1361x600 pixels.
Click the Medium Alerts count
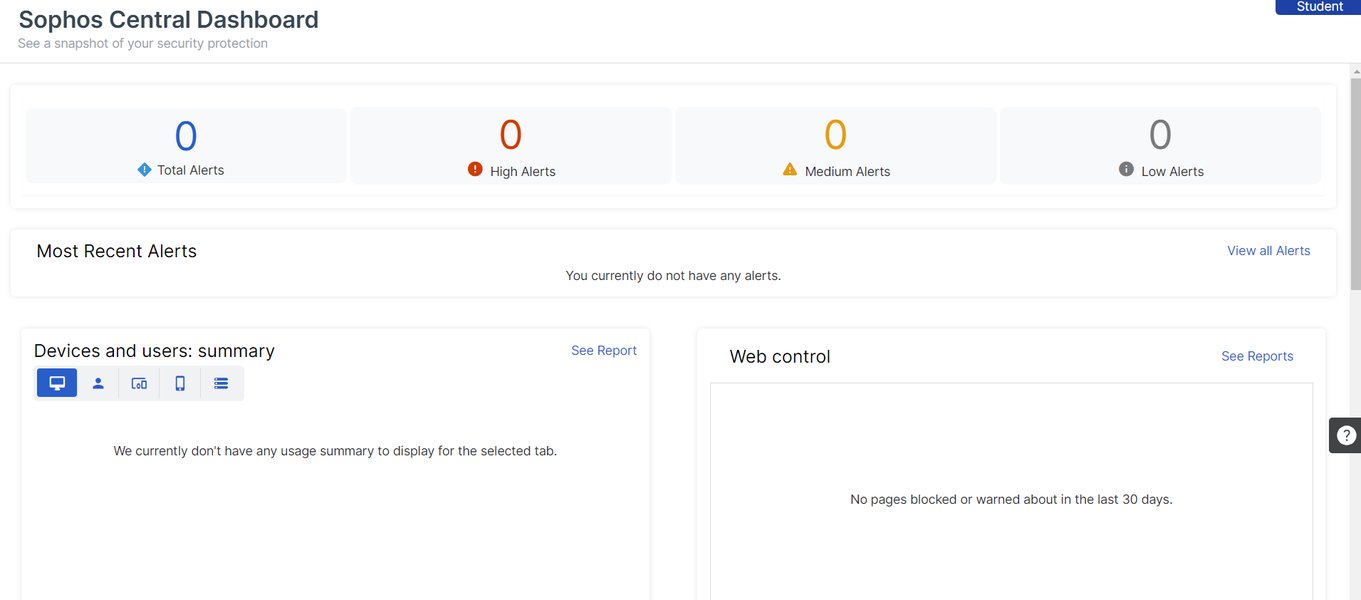(834, 133)
